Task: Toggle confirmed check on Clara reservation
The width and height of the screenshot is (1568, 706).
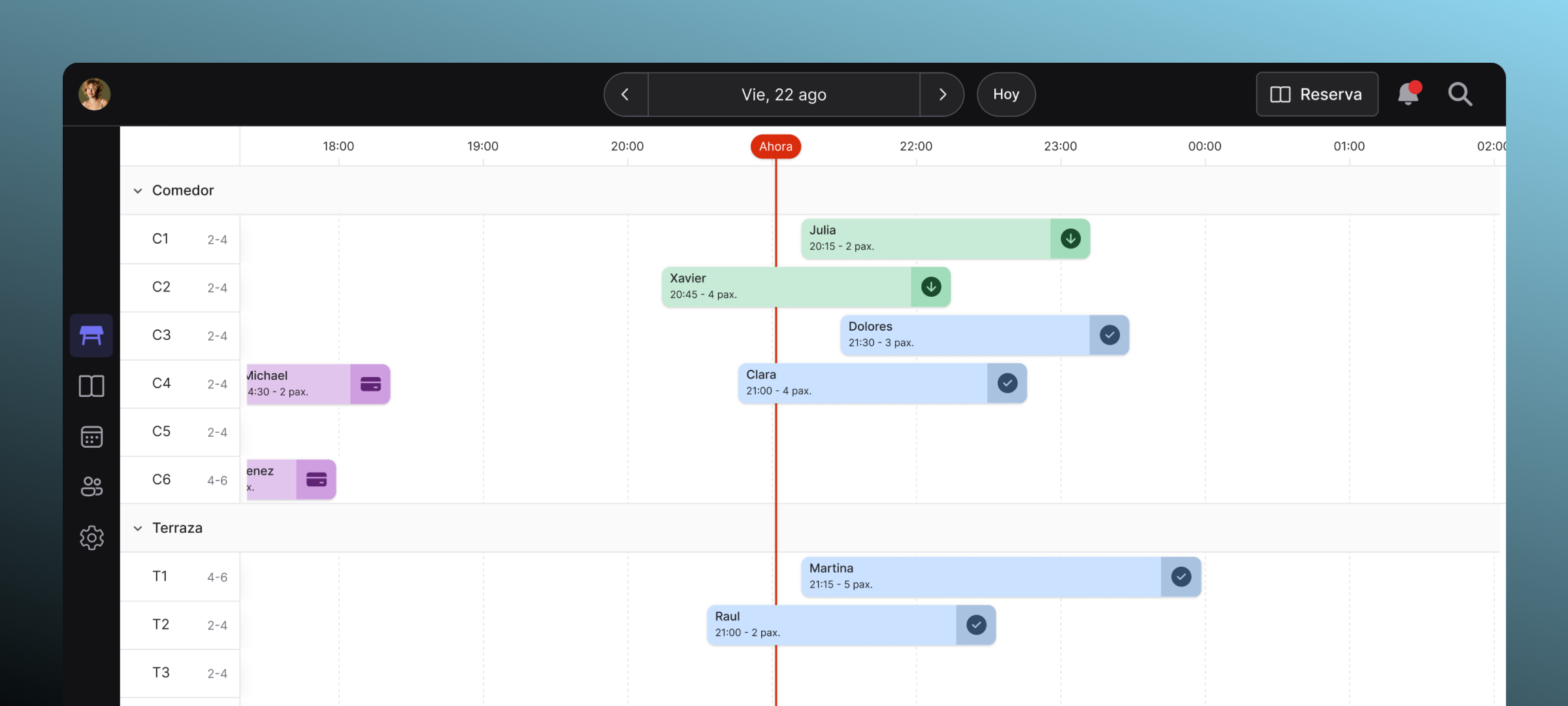Action: pos(1007,383)
